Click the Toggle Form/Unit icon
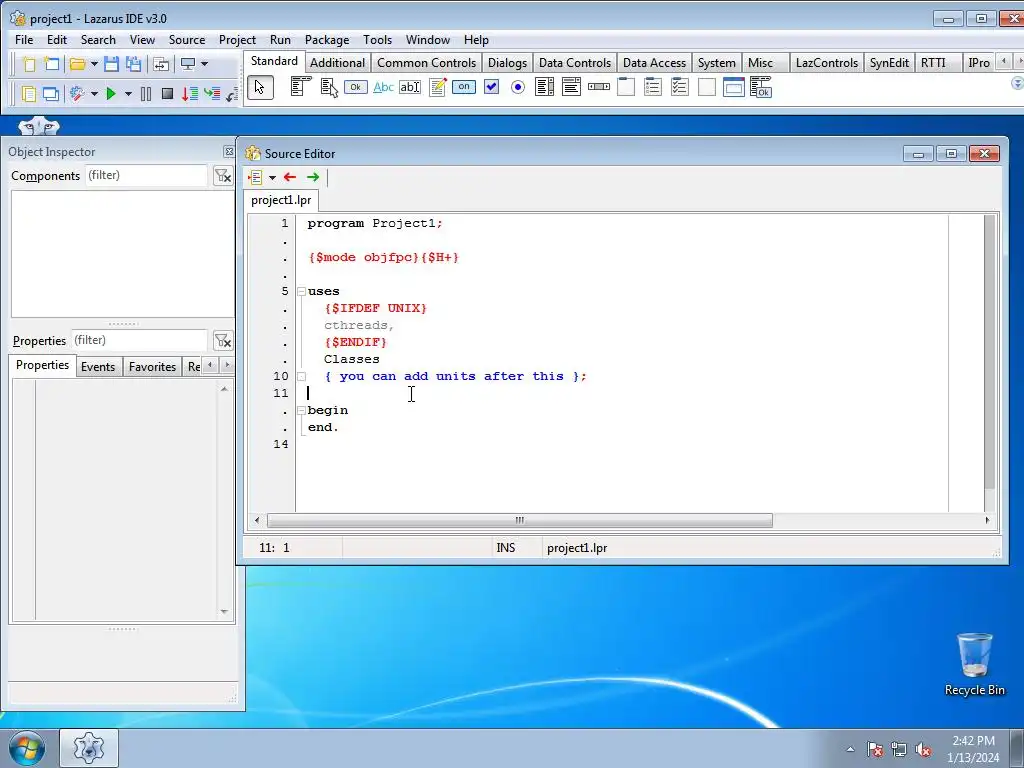Image resolution: width=1024 pixels, height=768 pixels. 161,64
